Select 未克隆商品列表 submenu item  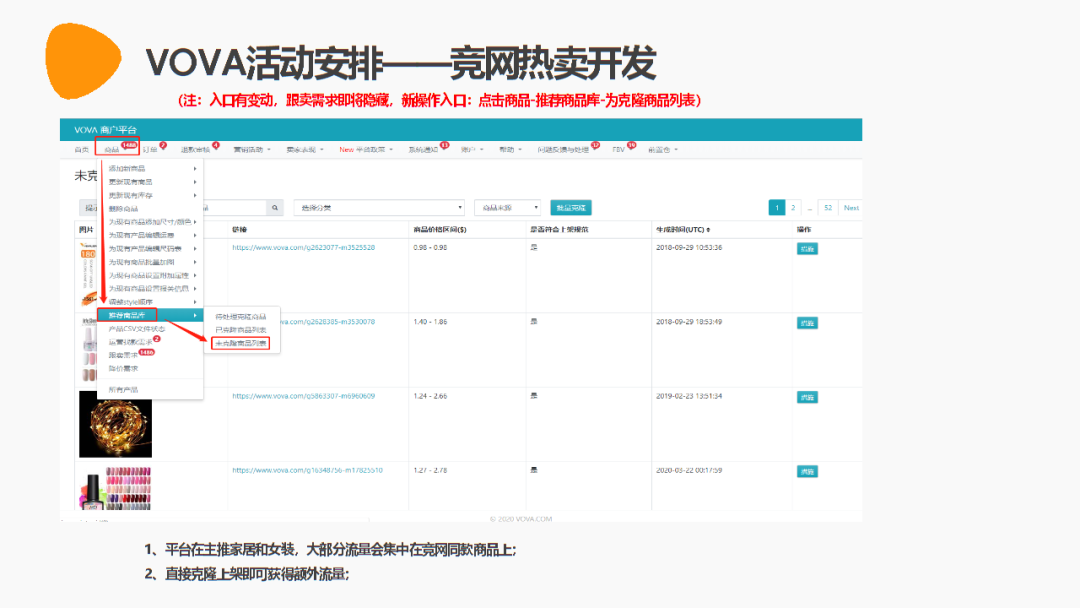click(x=241, y=343)
